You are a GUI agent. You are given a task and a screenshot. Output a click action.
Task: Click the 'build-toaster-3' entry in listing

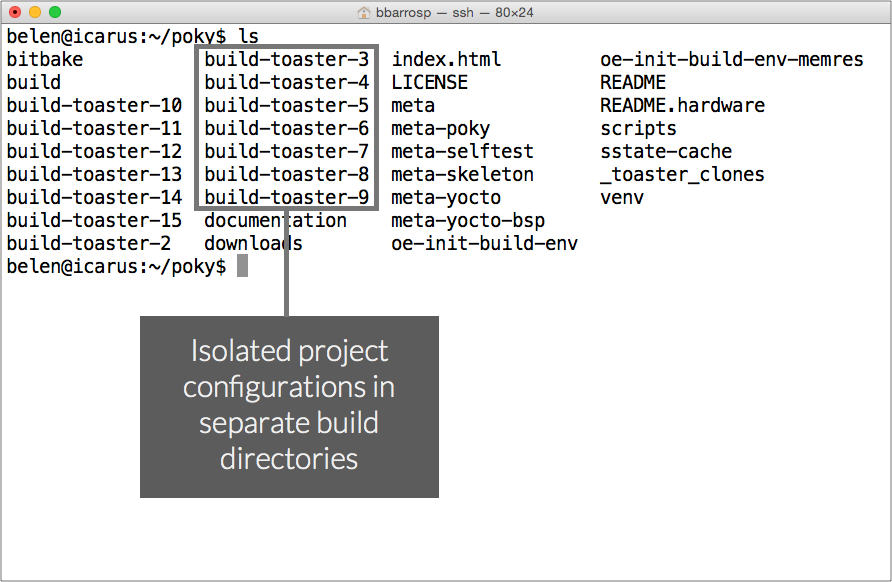(x=287, y=59)
